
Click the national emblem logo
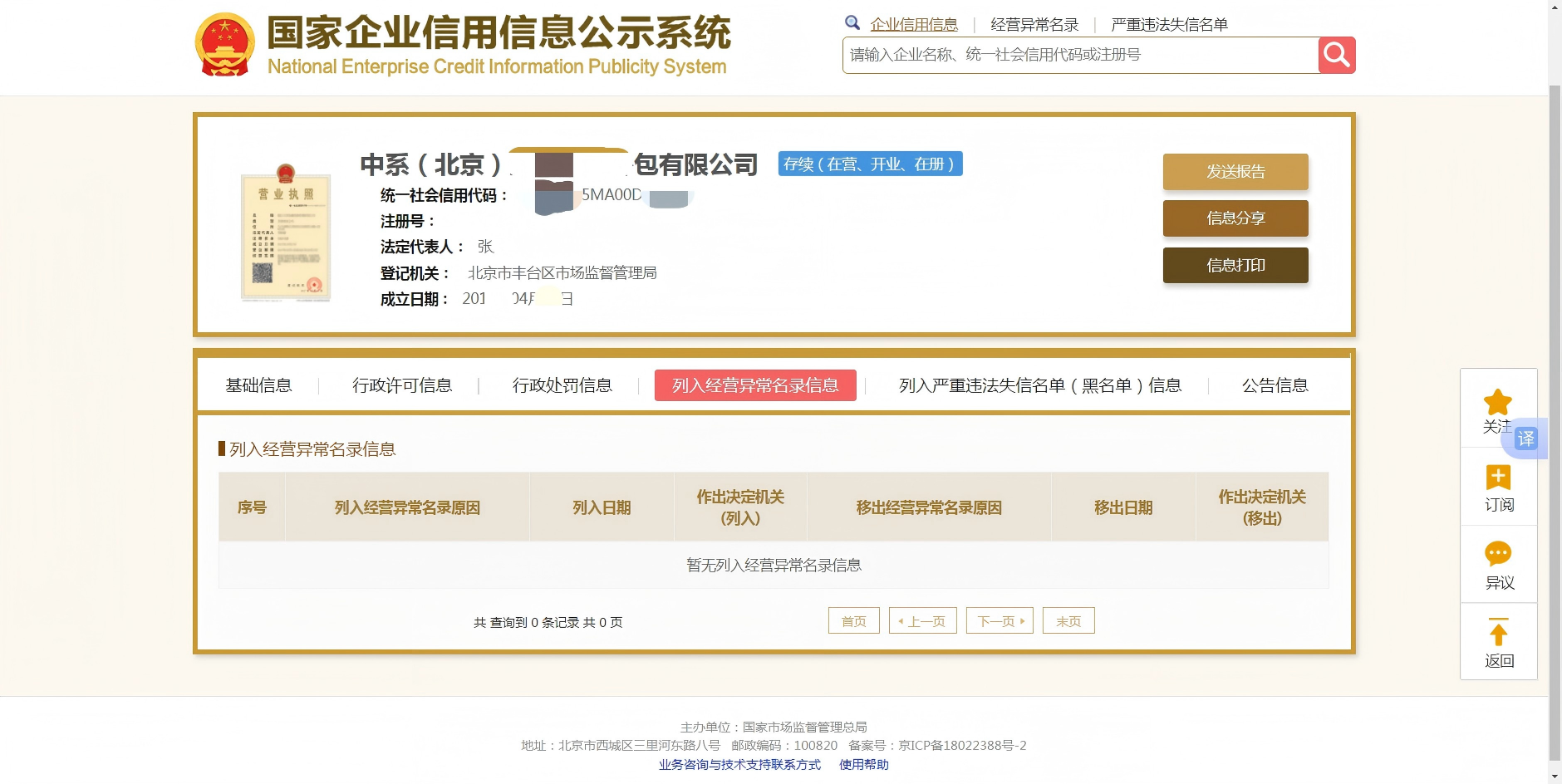click(x=224, y=45)
